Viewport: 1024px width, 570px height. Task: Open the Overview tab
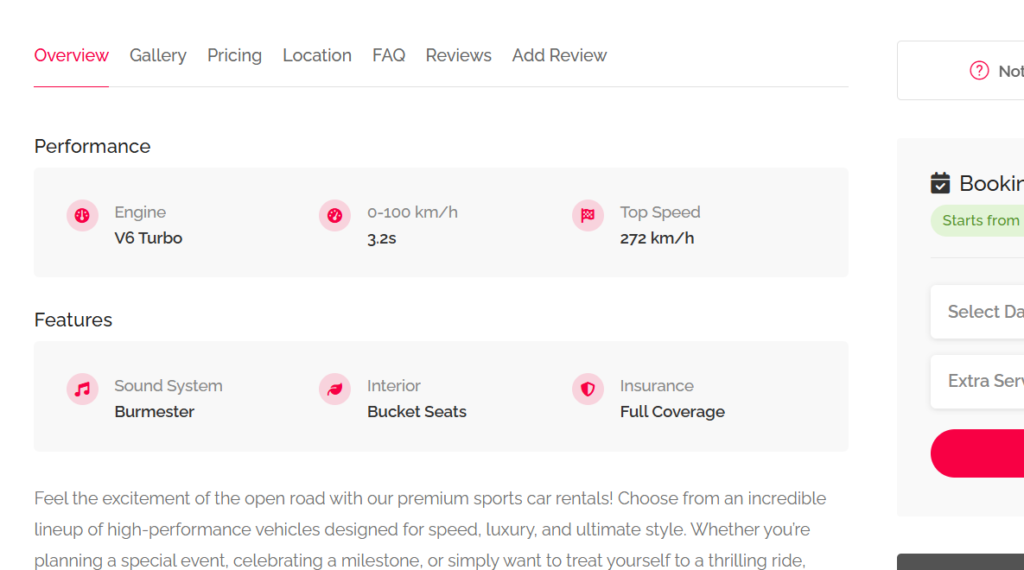click(71, 56)
